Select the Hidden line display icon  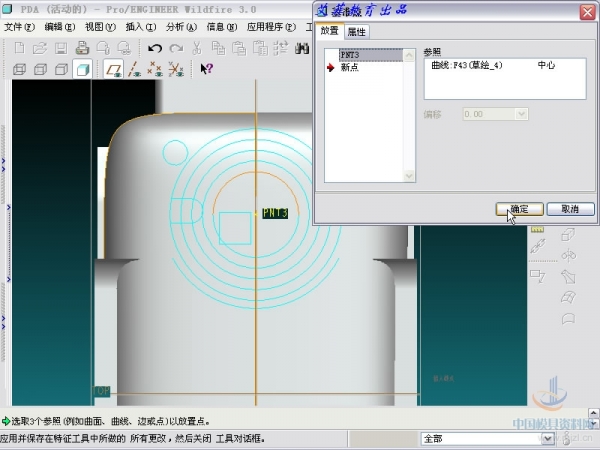click(40, 69)
